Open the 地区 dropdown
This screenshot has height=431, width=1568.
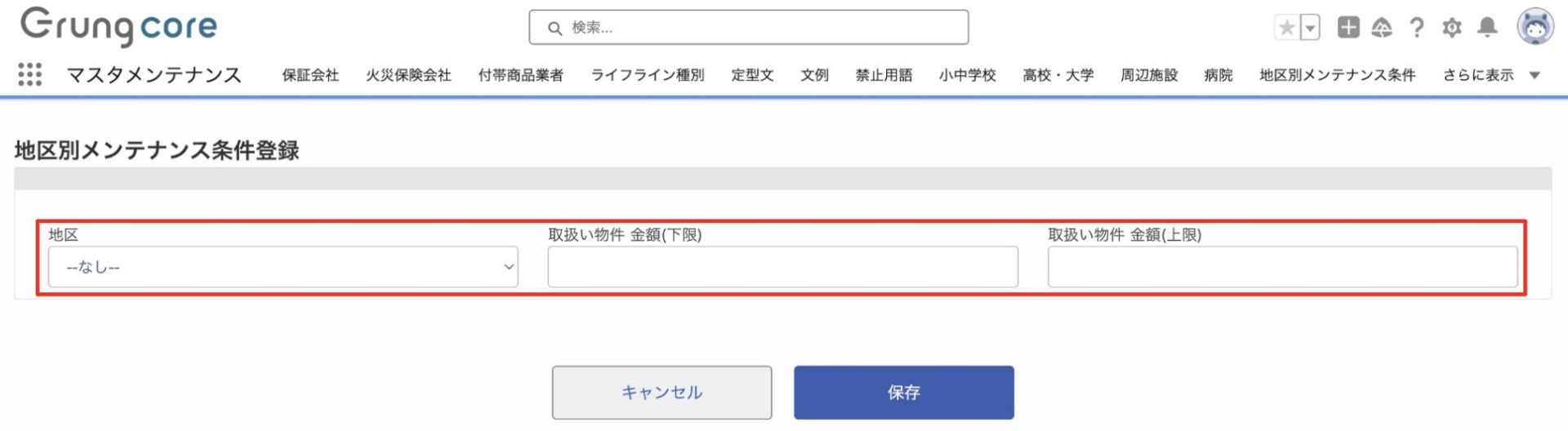[283, 267]
